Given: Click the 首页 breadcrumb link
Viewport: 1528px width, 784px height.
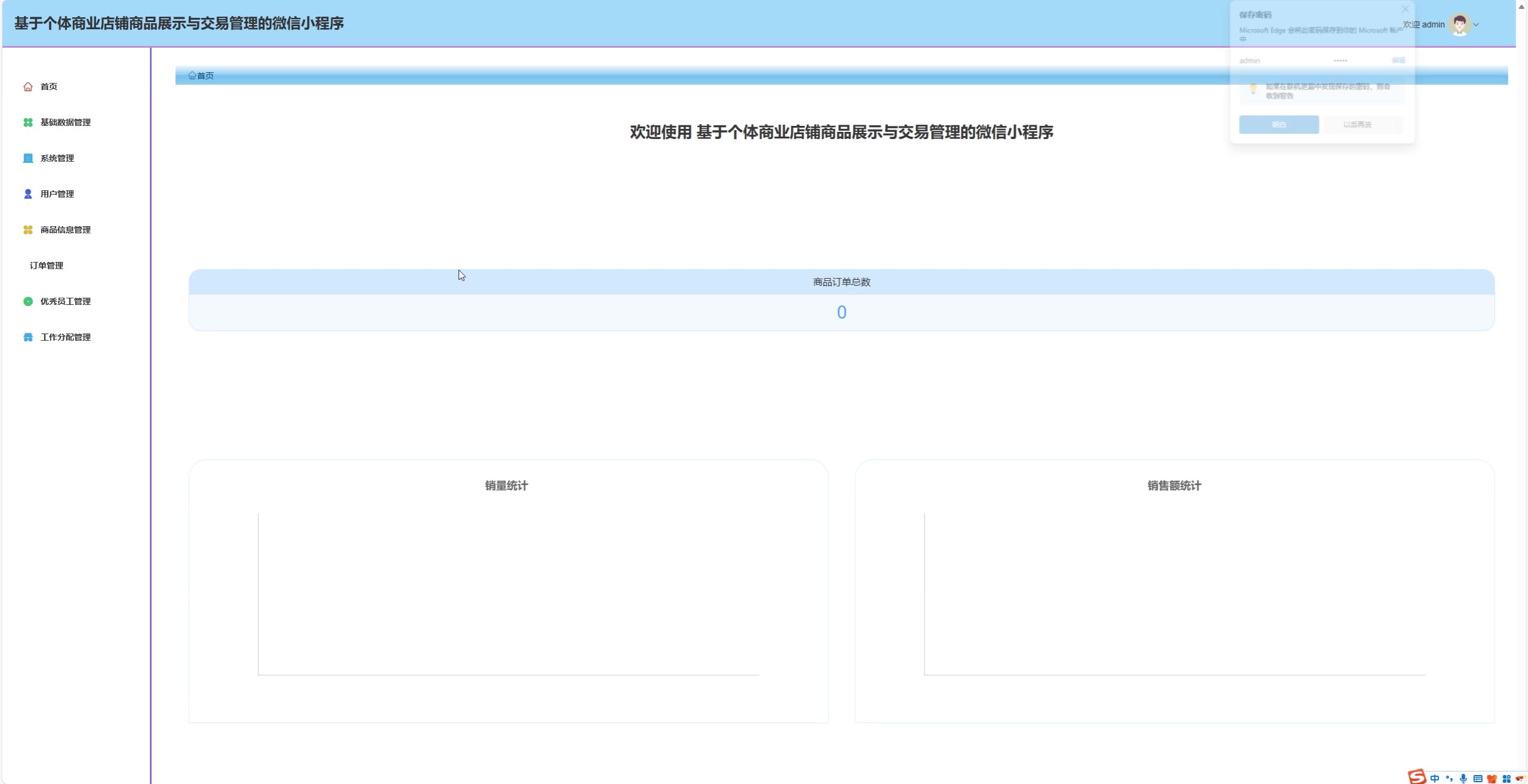Looking at the screenshot, I should [205, 76].
